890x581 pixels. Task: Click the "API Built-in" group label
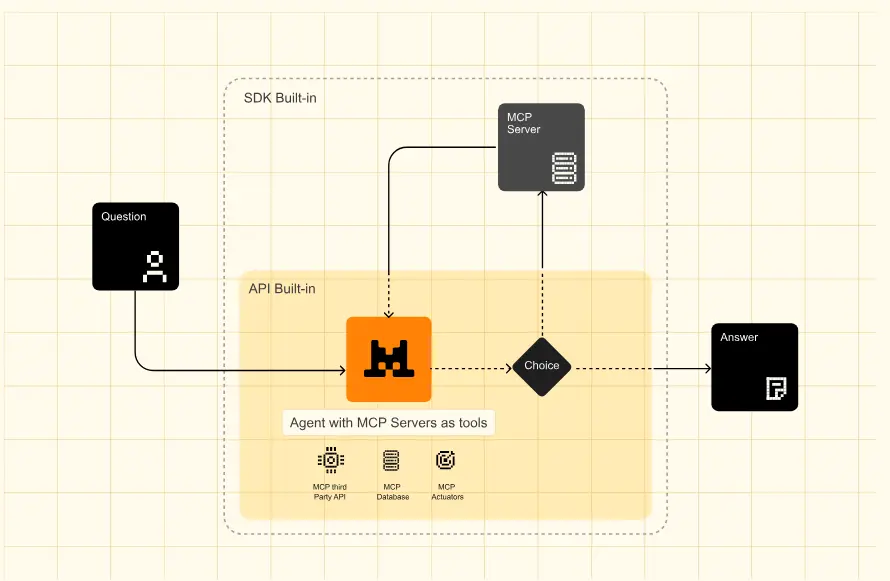[x=282, y=289]
